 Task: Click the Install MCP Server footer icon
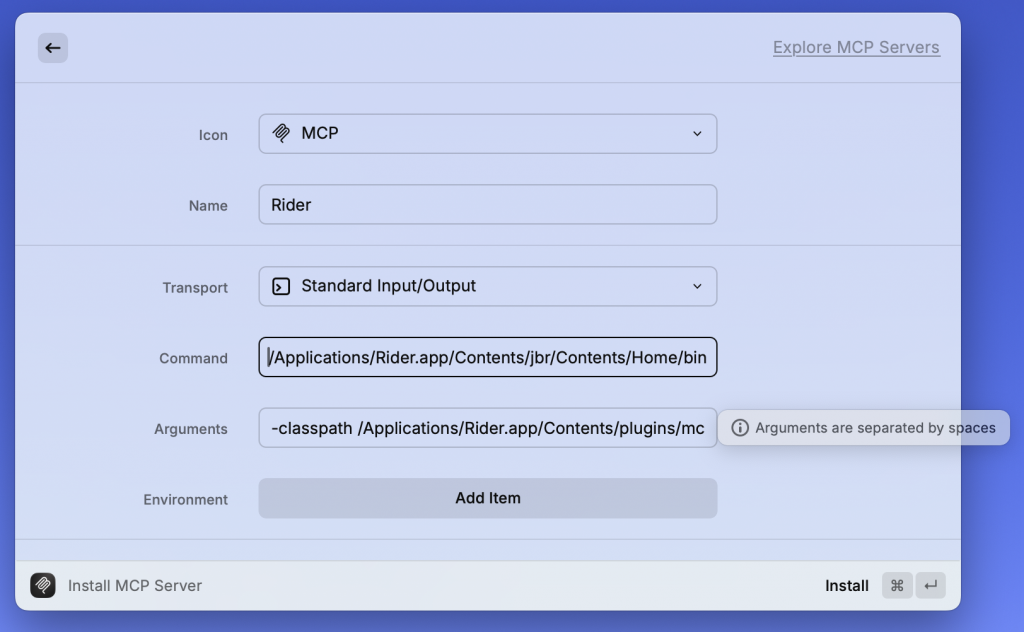[x=43, y=585]
